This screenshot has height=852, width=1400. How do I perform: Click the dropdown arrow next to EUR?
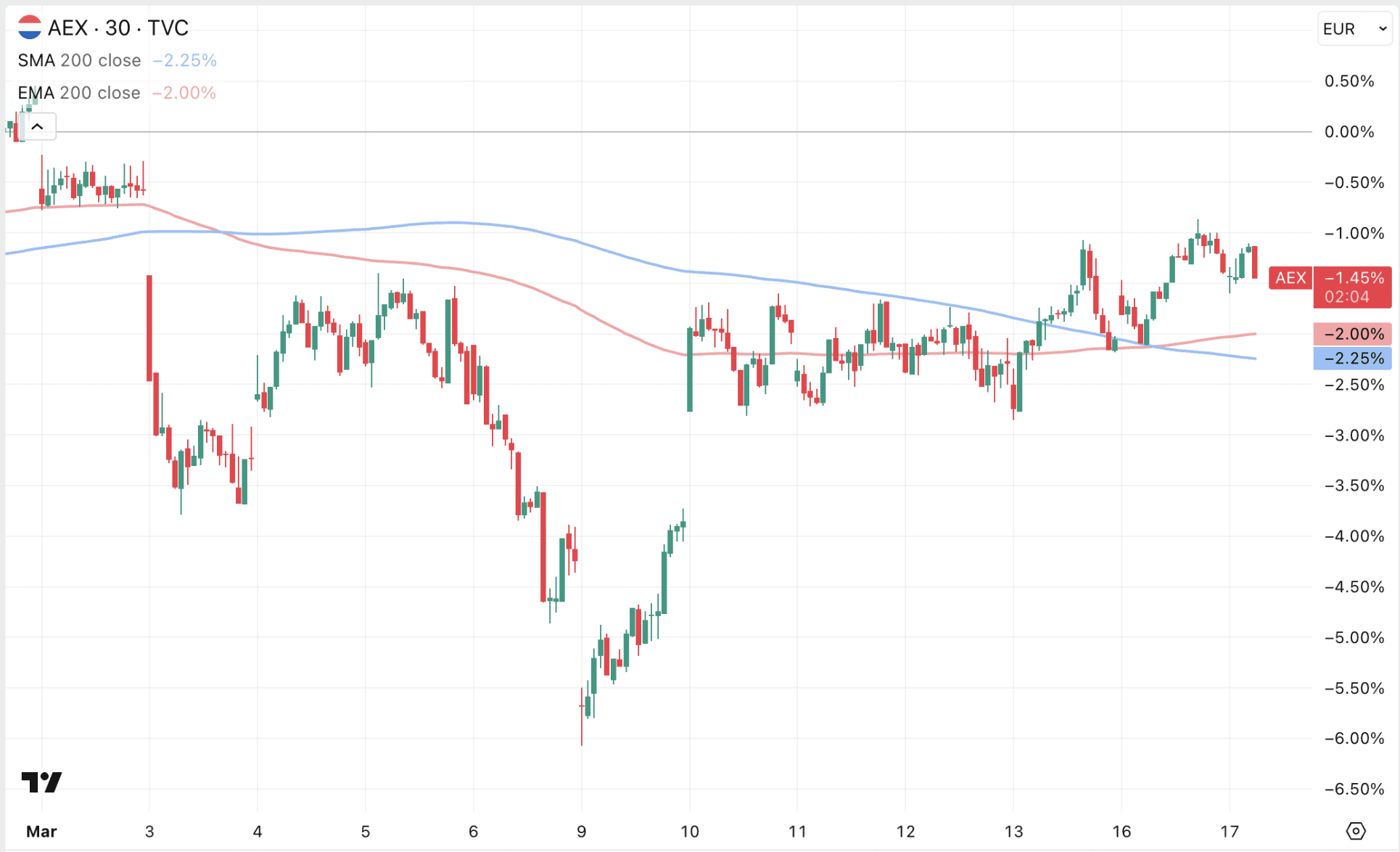point(1383,29)
